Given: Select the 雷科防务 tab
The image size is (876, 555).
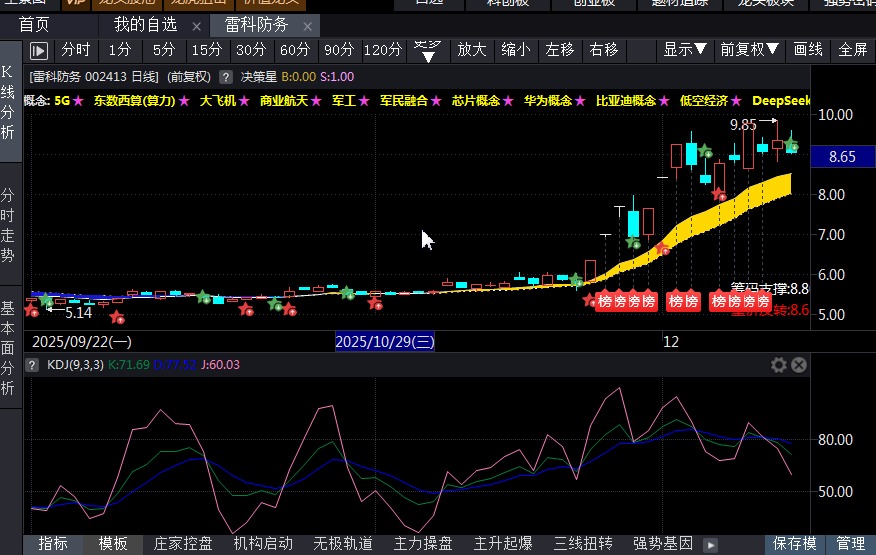Looking at the screenshot, I should (256, 25).
